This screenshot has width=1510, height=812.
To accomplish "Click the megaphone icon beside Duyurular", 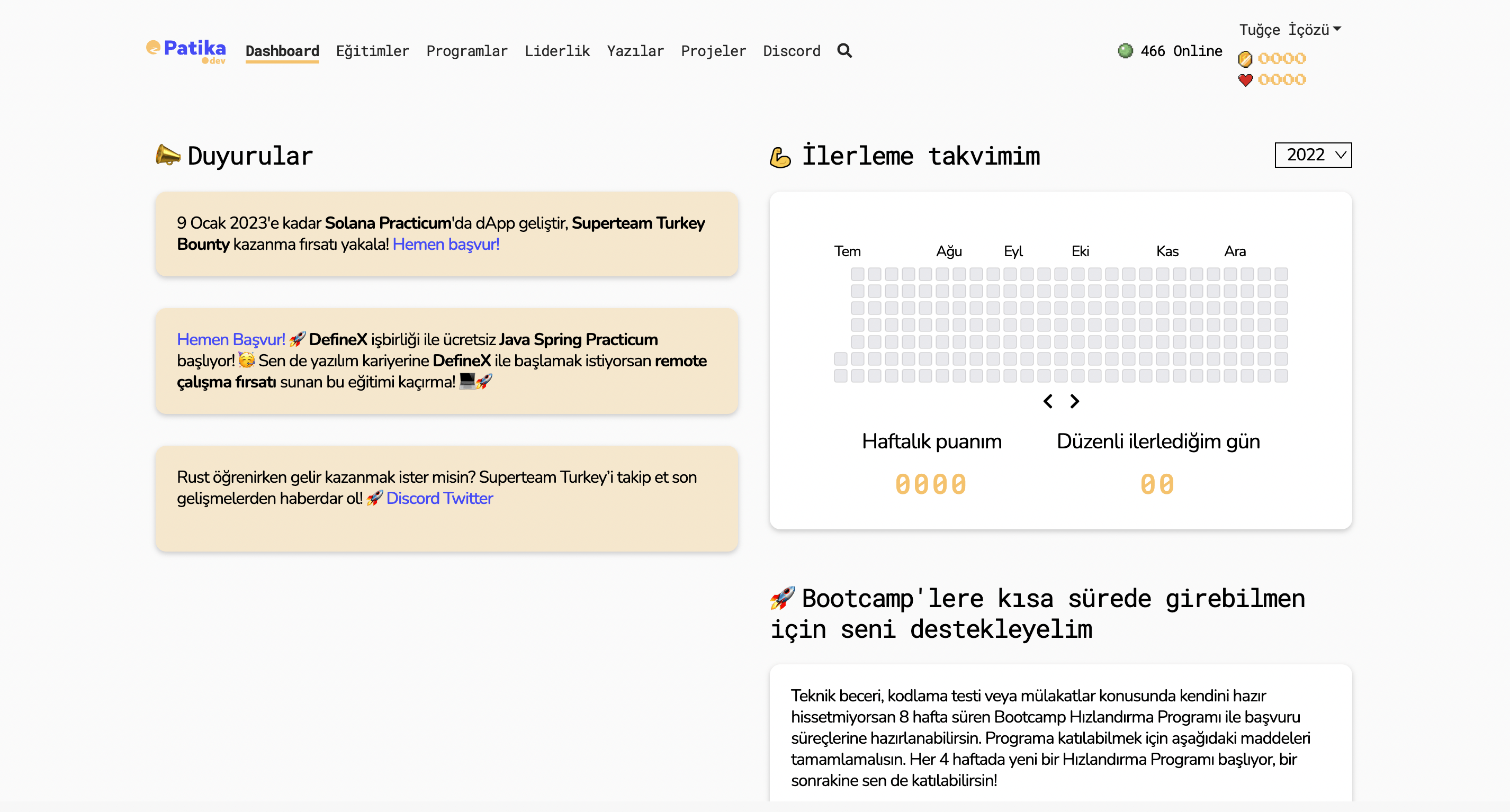I will [x=168, y=155].
